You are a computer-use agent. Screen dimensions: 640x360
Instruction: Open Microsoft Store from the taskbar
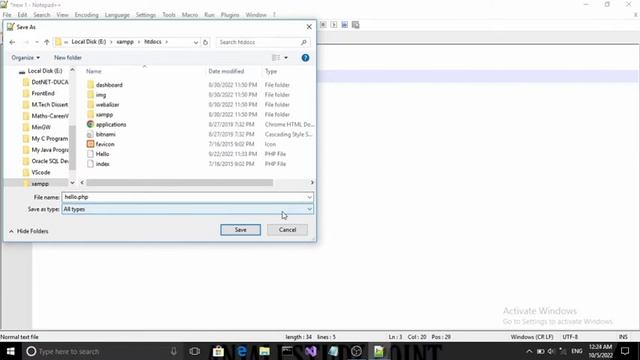[218, 351]
